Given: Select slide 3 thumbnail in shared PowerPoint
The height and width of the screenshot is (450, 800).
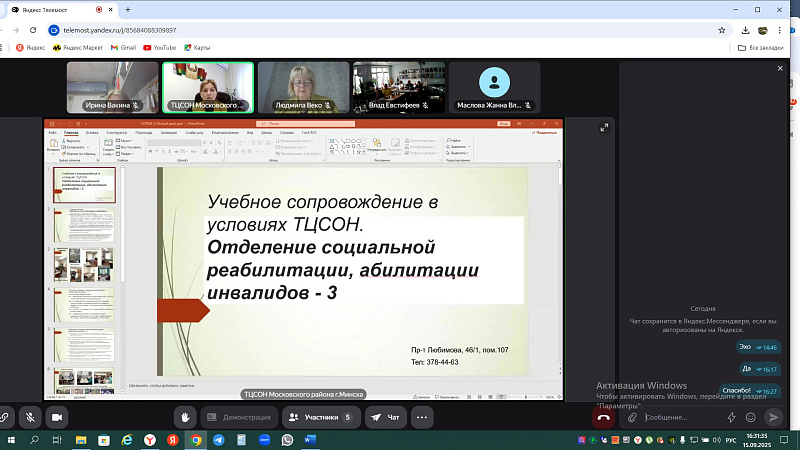Looking at the screenshot, I should pos(85,265).
